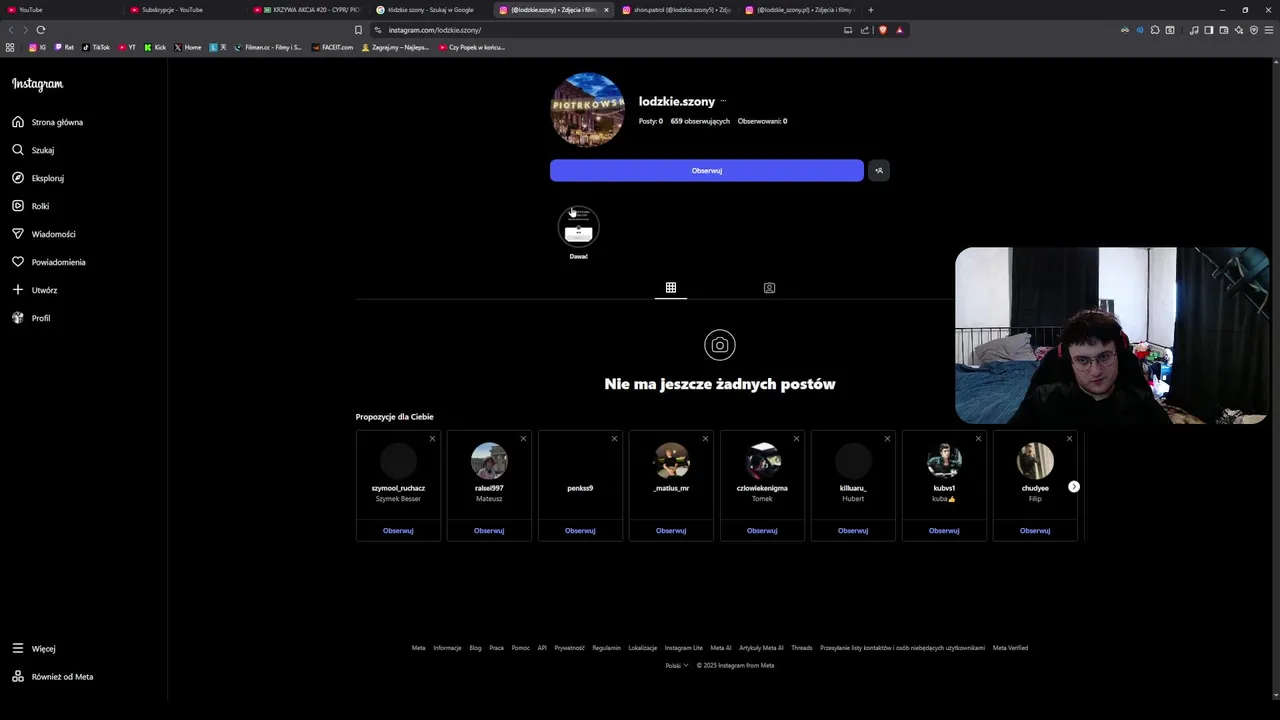Show next suggestions with arrow button
The image size is (1280, 720).
pos(1074,487)
